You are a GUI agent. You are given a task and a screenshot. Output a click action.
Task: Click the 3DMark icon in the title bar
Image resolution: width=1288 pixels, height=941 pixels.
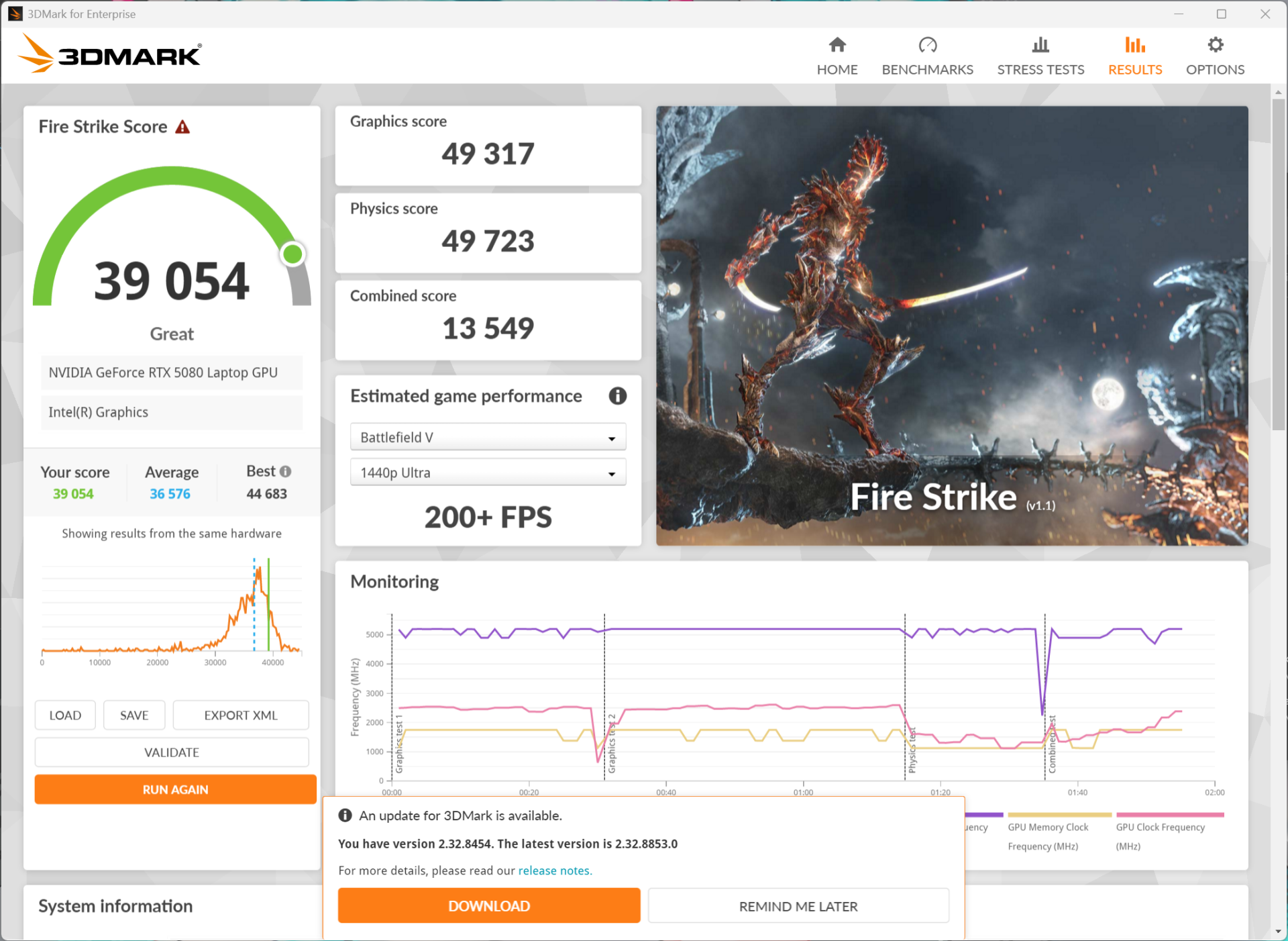(14, 13)
